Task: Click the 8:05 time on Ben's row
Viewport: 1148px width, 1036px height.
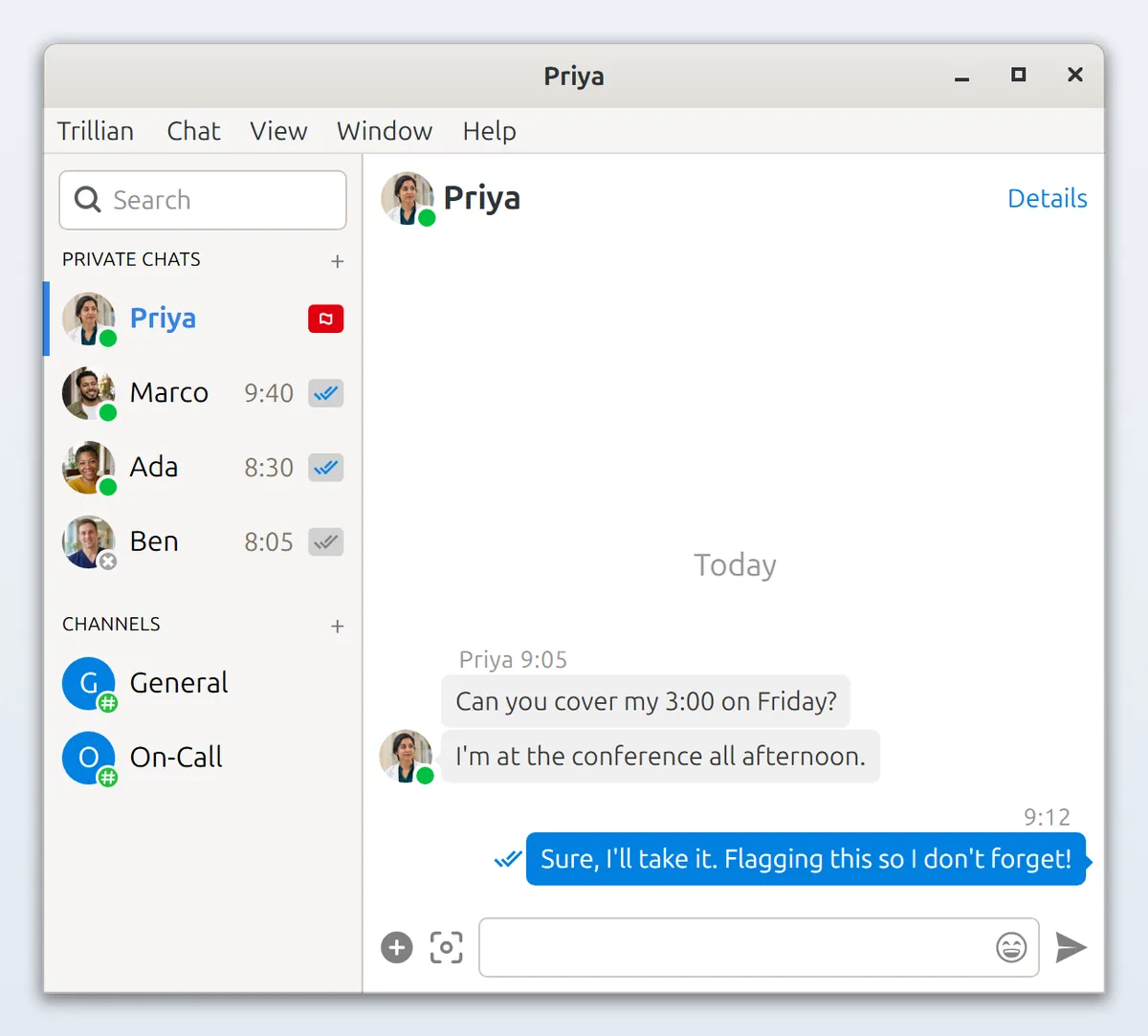Action: (x=269, y=542)
